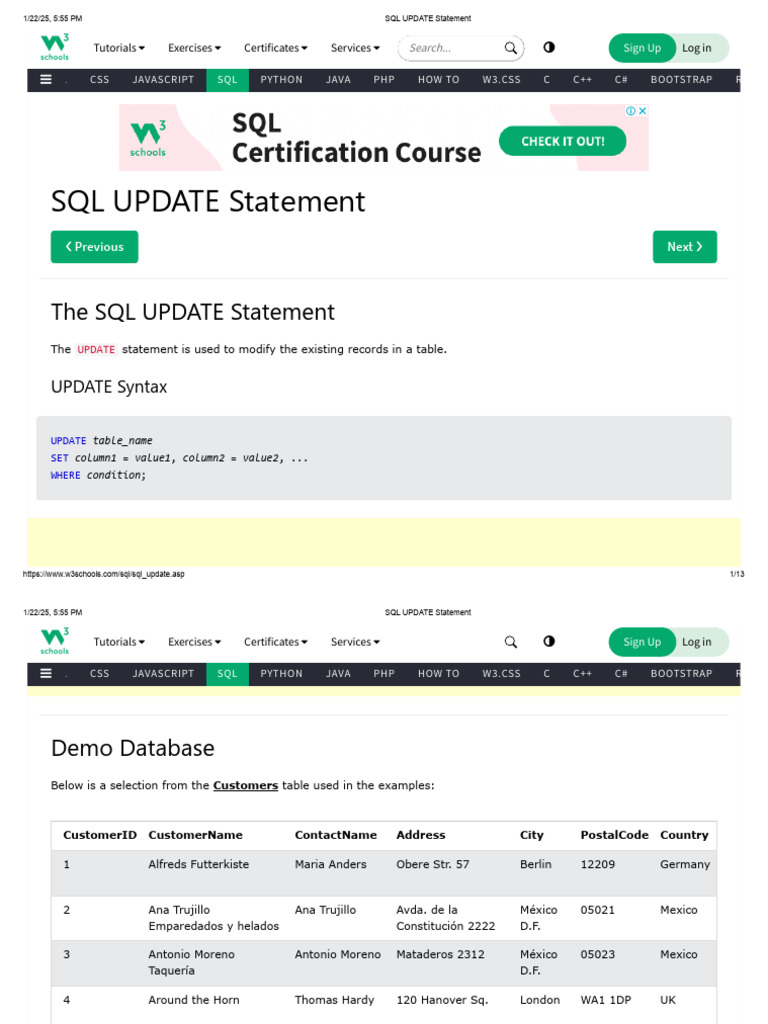
Task: Expand the Exercises dropdown on the first page
Action: point(194,48)
